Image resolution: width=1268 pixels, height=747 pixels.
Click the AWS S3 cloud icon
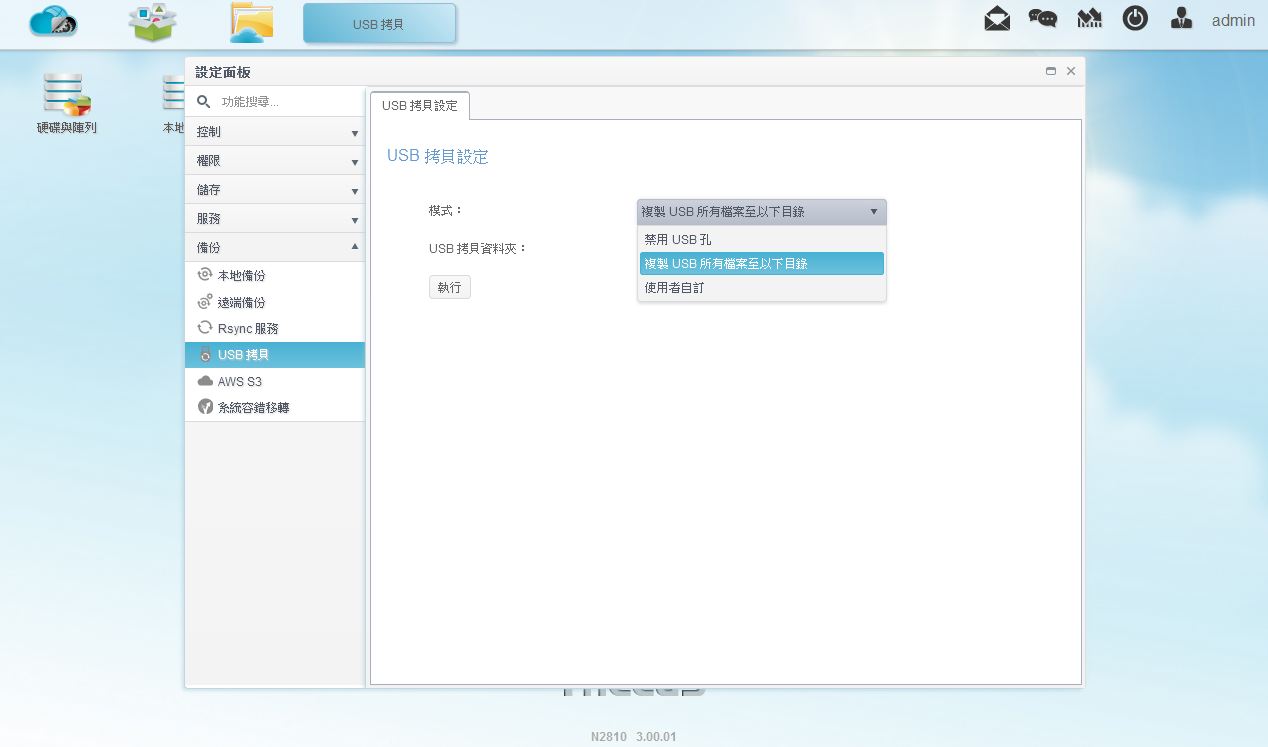coord(205,381)
